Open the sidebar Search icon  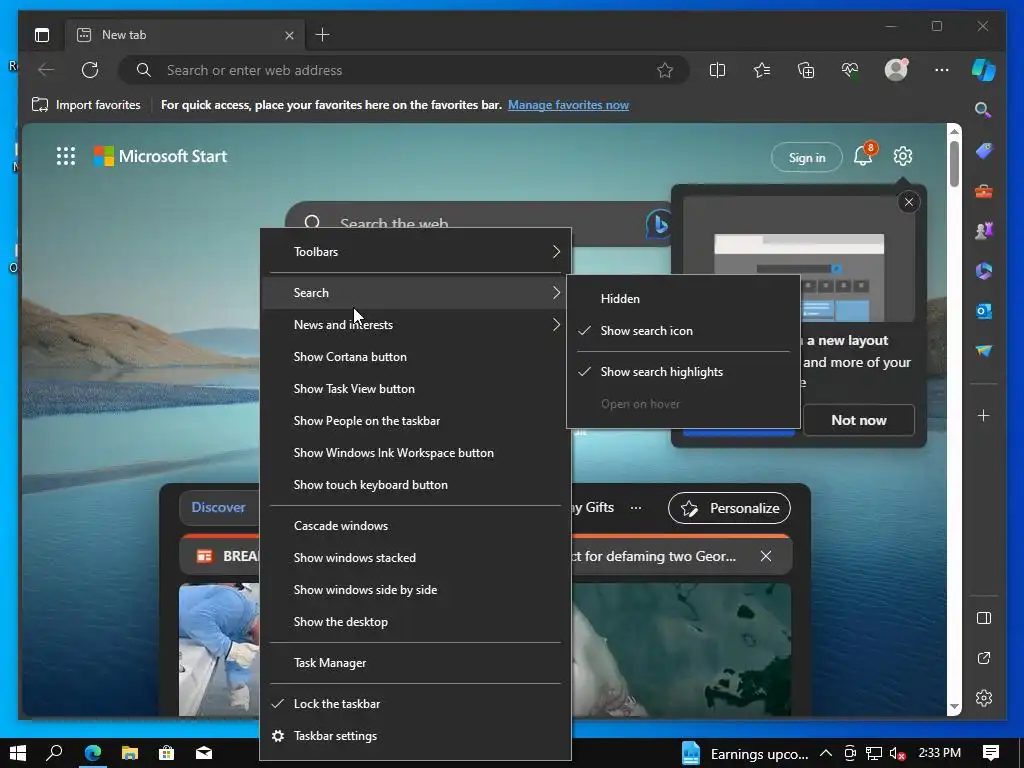click(x=983, y=110)
